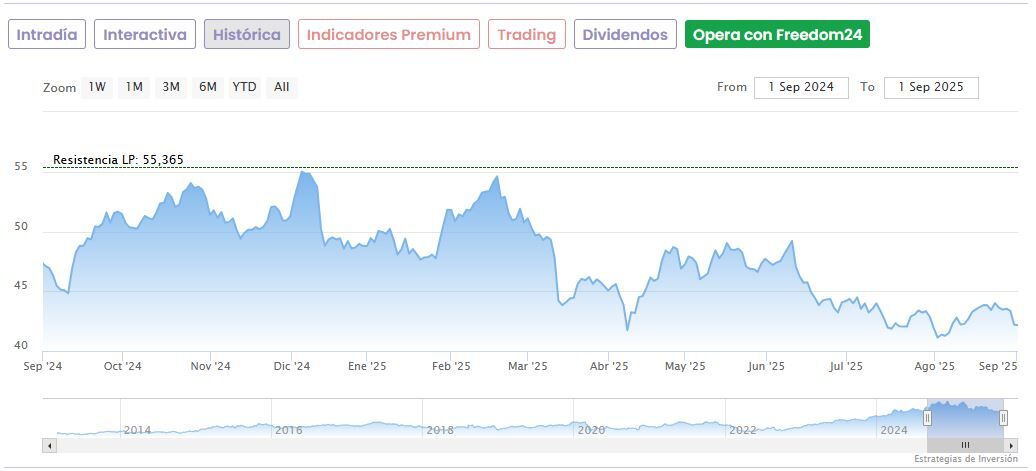
Task: Edit the To date field
Action: coord(931,87)
